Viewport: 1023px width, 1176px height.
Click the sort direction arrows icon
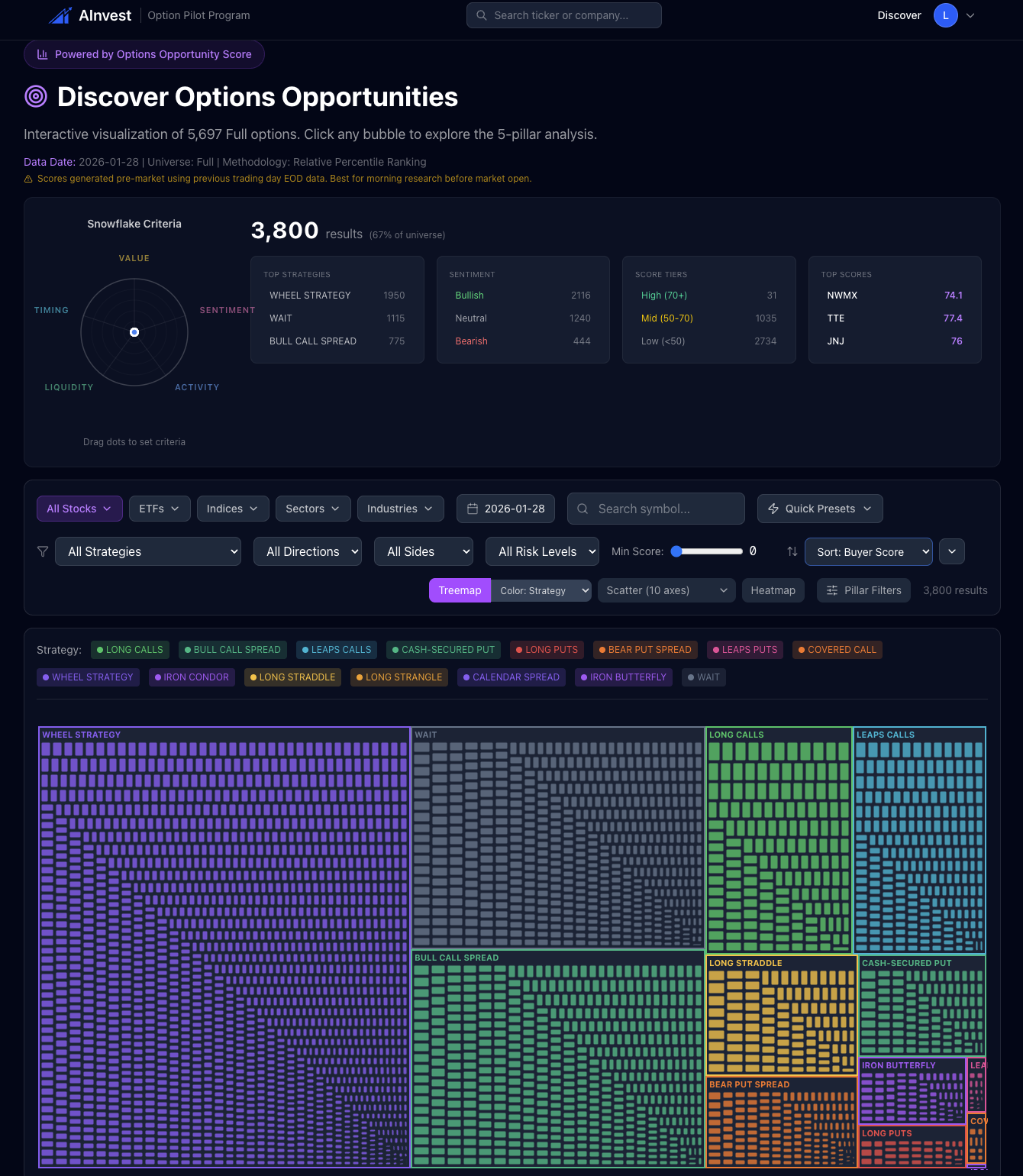(x=792, y=551)
